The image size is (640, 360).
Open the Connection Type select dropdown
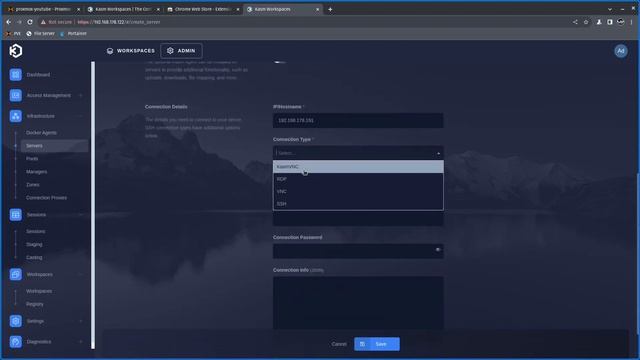click(358, 153)
